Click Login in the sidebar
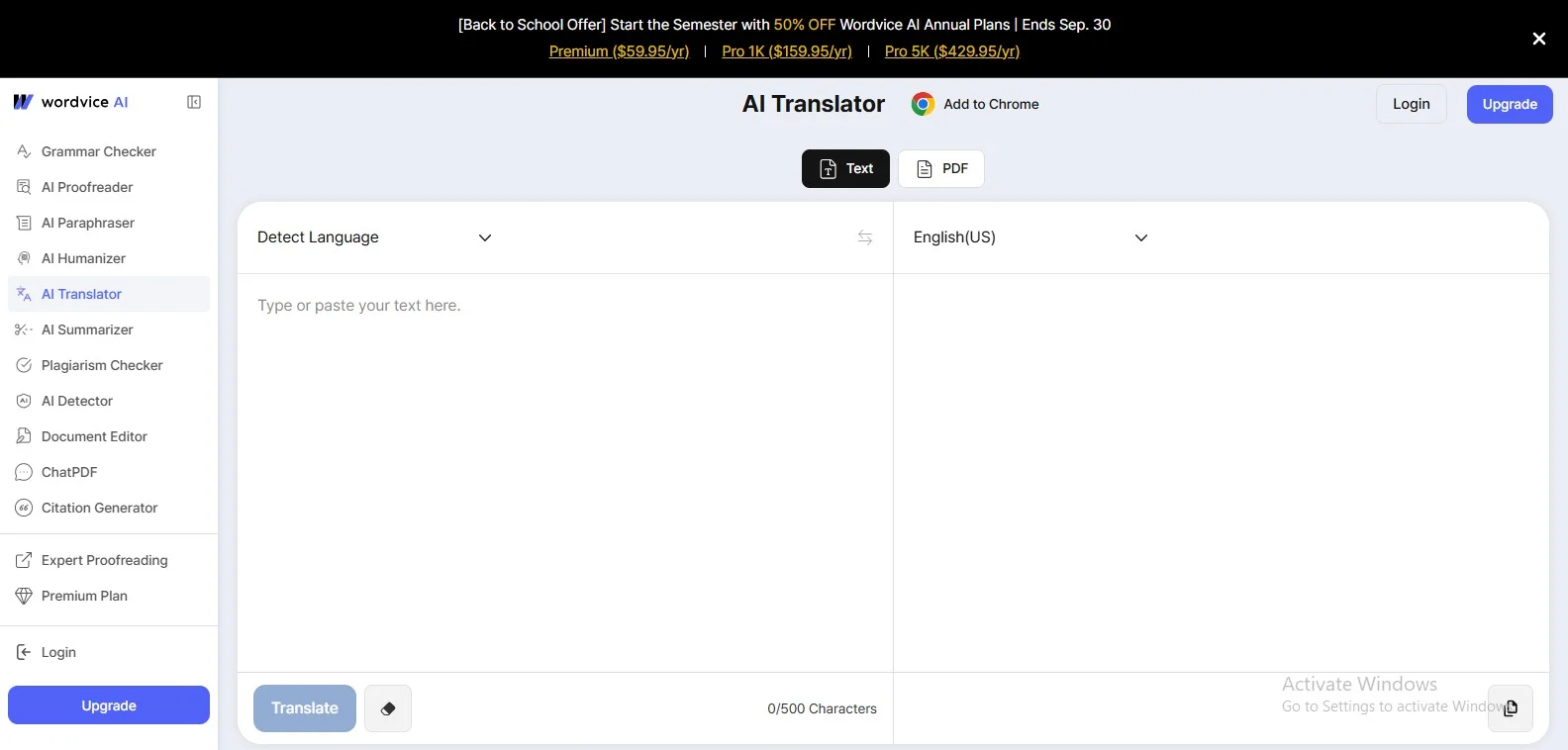This screenshot has width=1568, height=750. pos(109,652)
